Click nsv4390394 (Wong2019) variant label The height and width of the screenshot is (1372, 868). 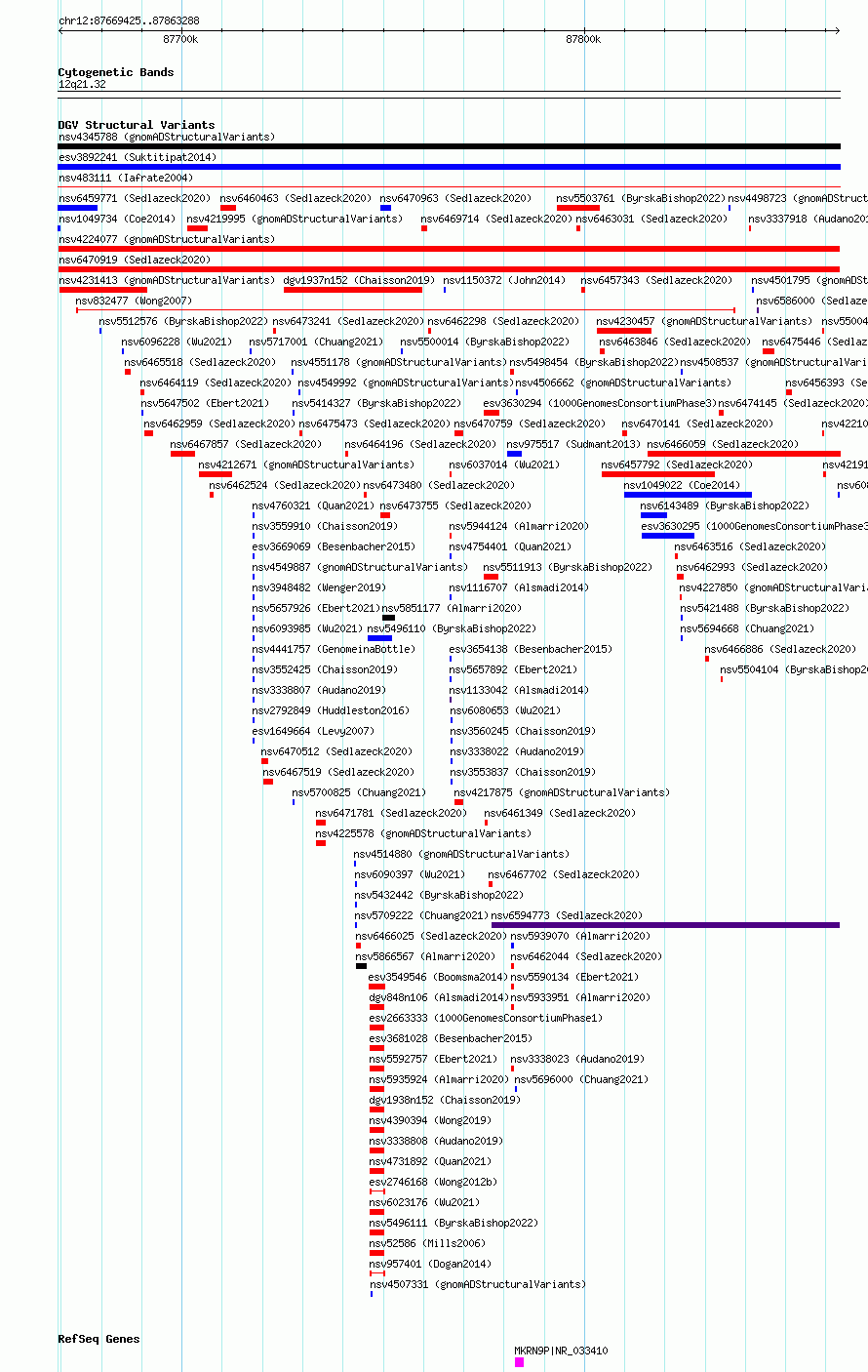pyautogui.click(x=430, y=1120)
